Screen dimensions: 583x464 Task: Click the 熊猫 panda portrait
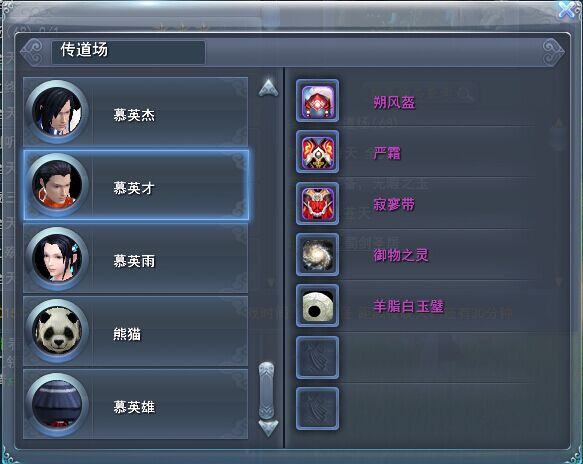(x=57, y=331)
